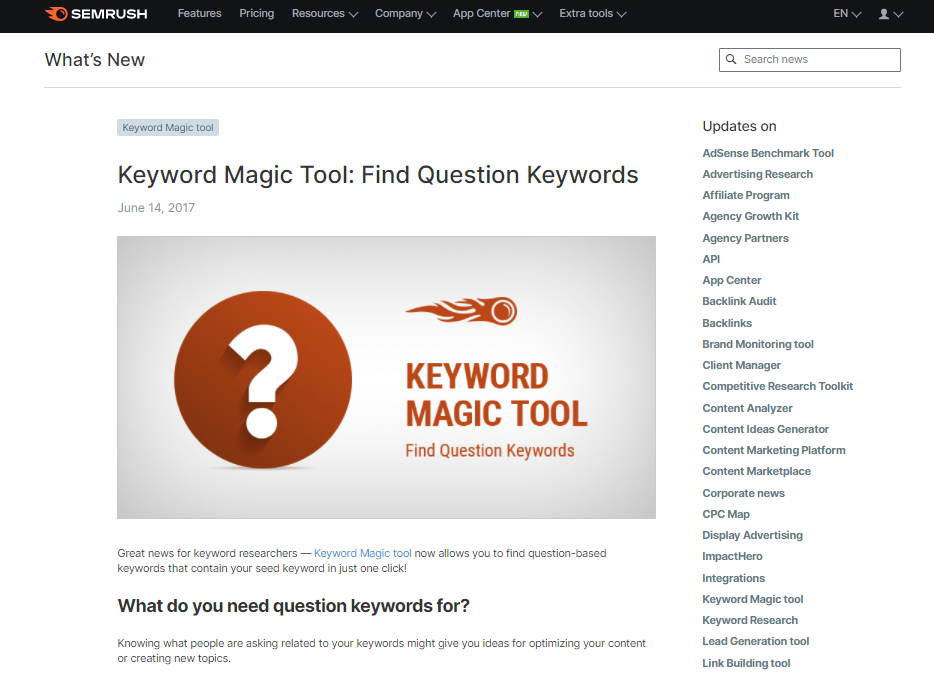The image size is (934, 678).
Task: Select Link Building tool in sidebar
Action: pos(746,663)
